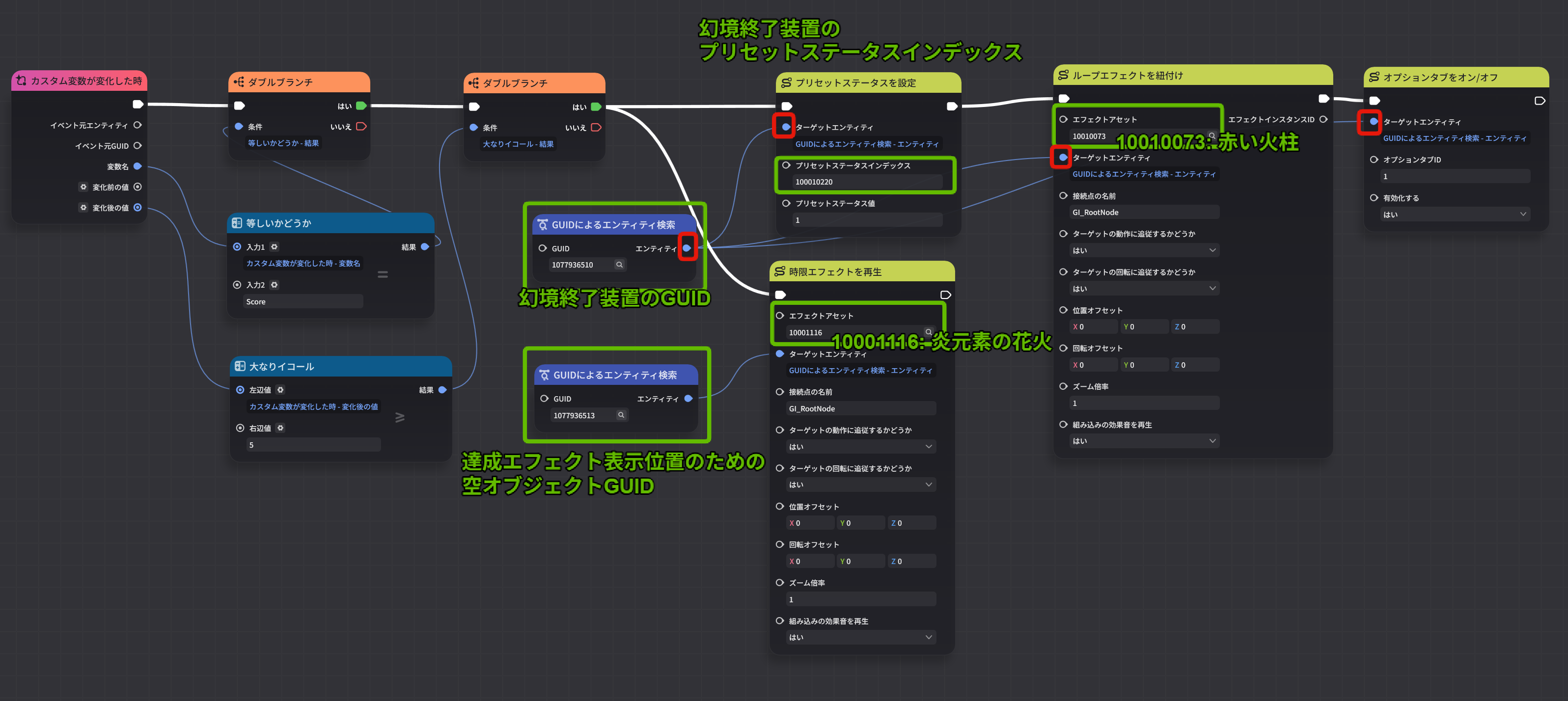The image size is (1568, 701).
Task: Open ターゲットの動作に追従するかどうか dropdown in timed effect node
Action: [x=861, y=447]
